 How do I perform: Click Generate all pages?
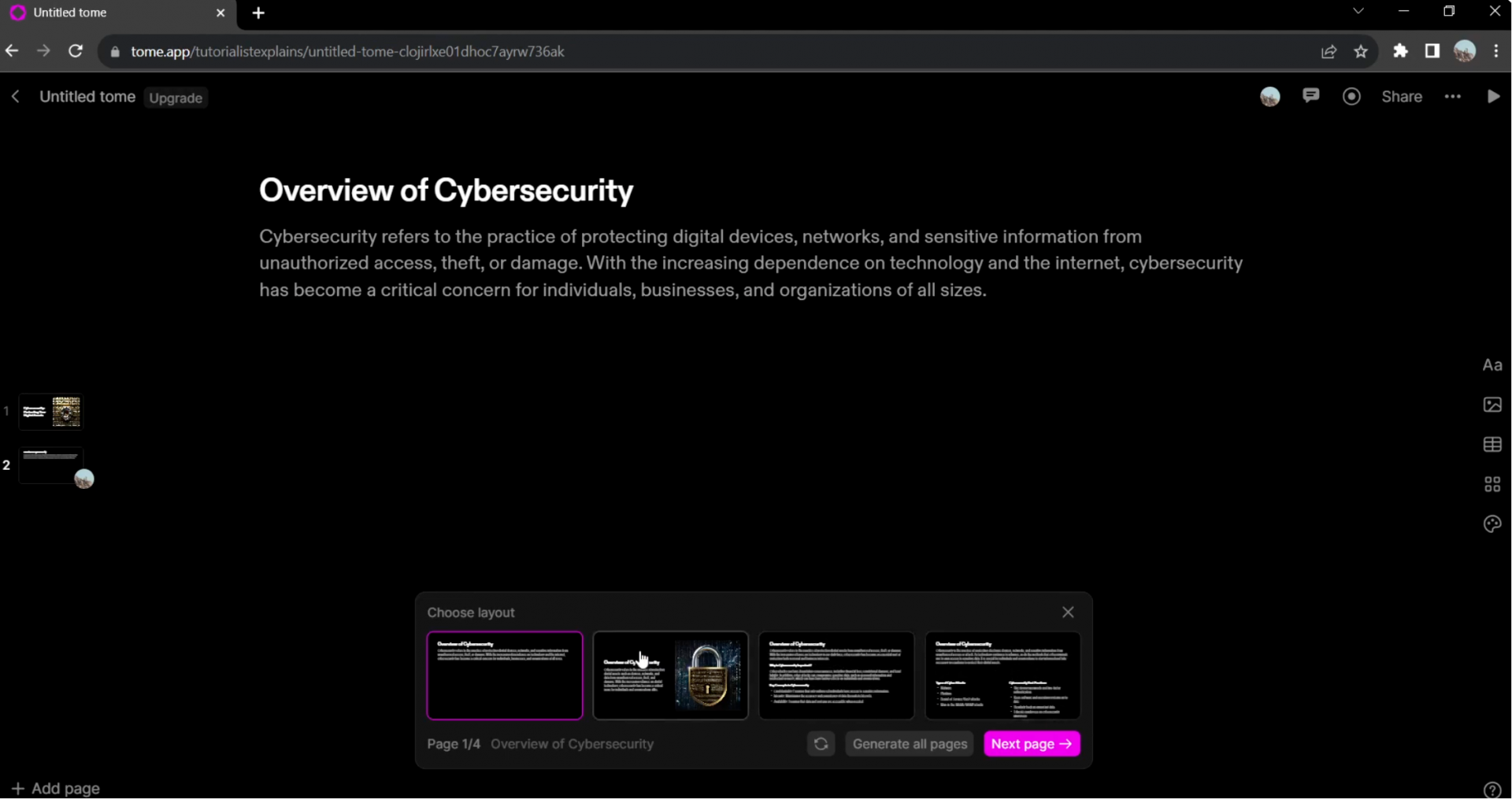(x=910, y=744)
